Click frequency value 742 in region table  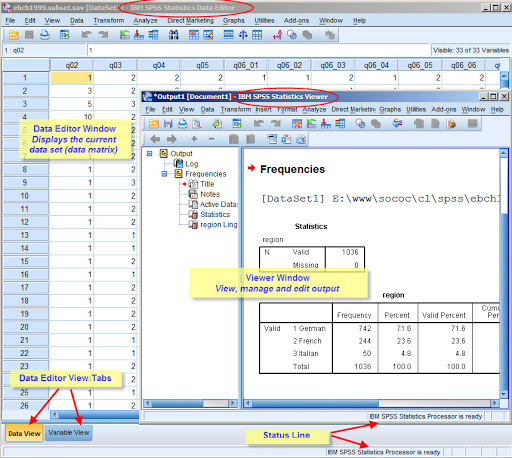click(365, 328)
